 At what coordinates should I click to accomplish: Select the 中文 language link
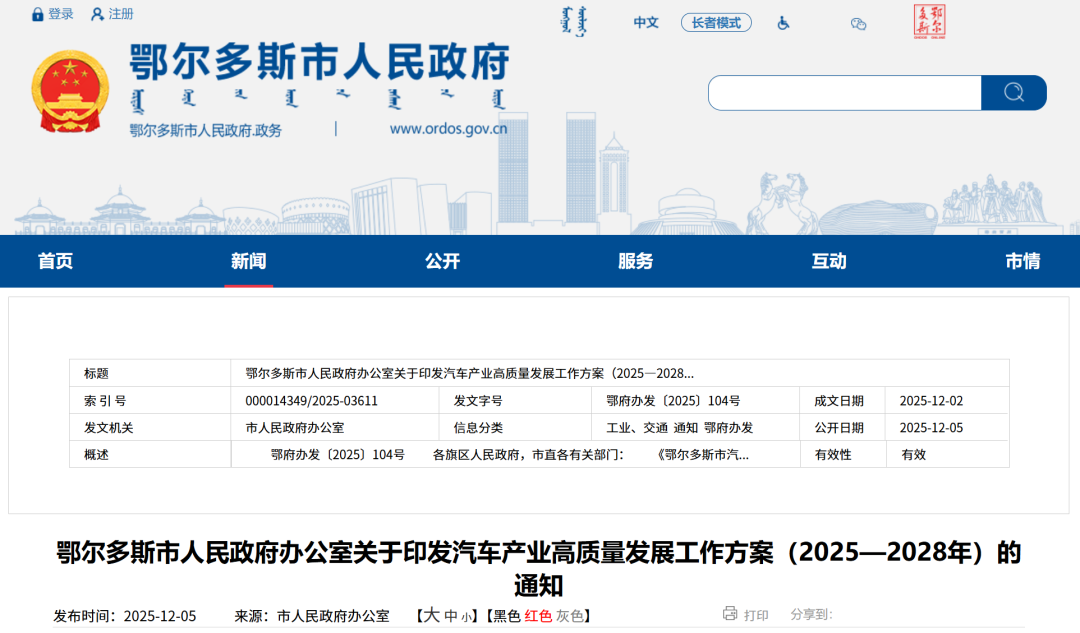tap(646, 23)
